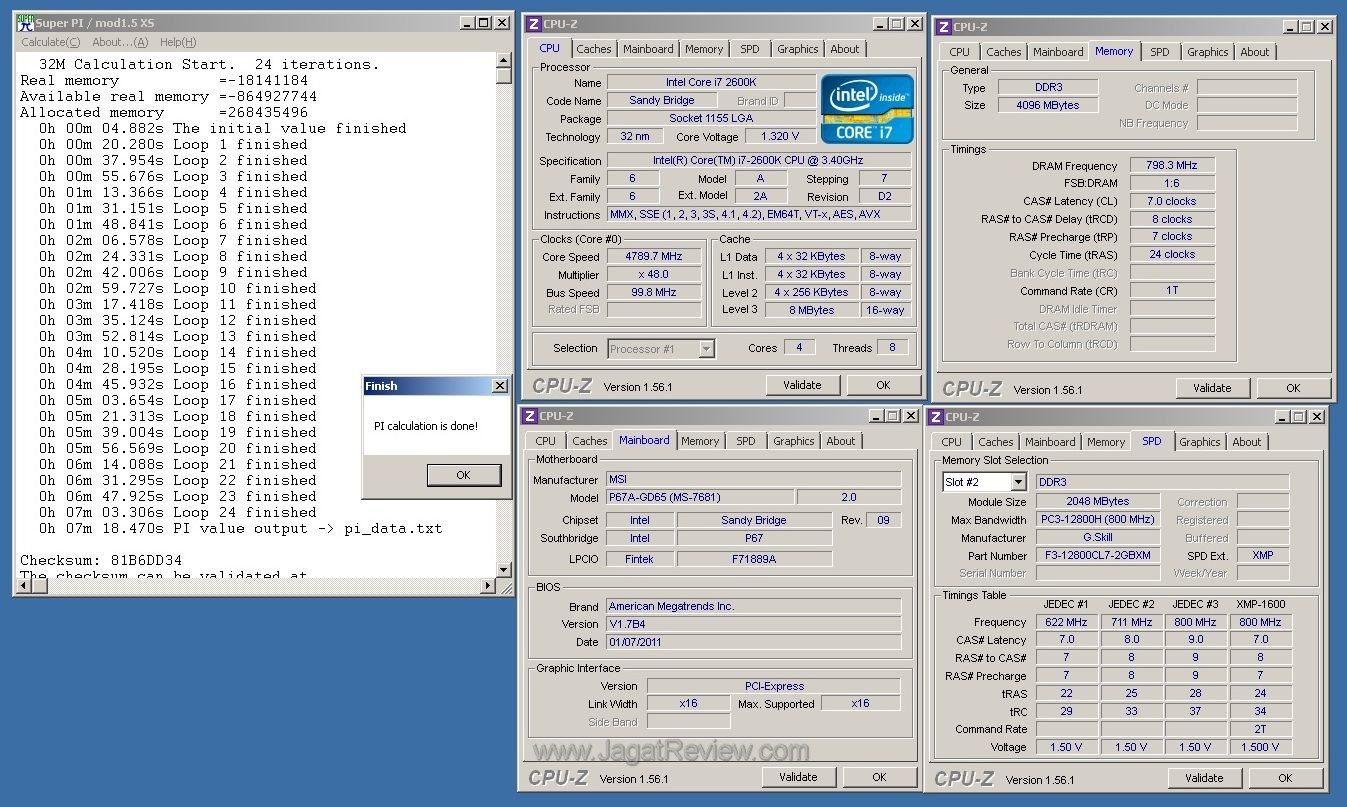Click CPU-Z icon in SPD window title bar
Screen dimensions: 1347x807
click(937, 417)
